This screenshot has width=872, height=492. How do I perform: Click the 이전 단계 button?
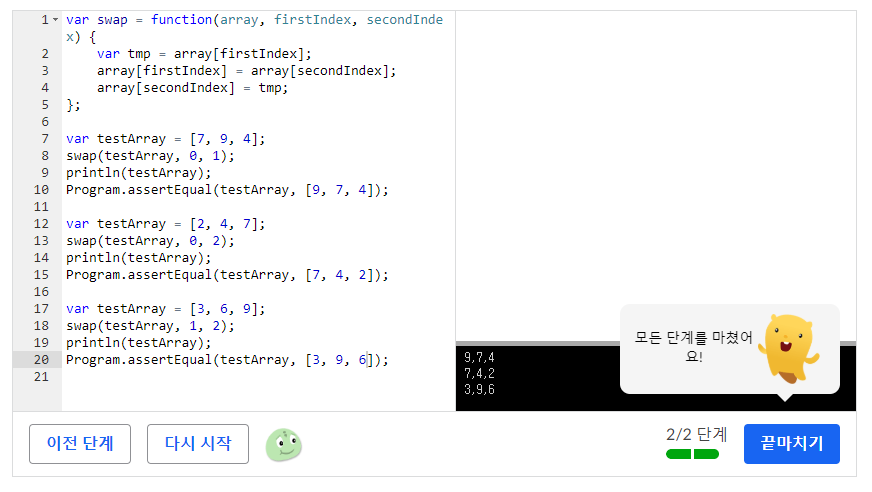(x=80, y=444)
